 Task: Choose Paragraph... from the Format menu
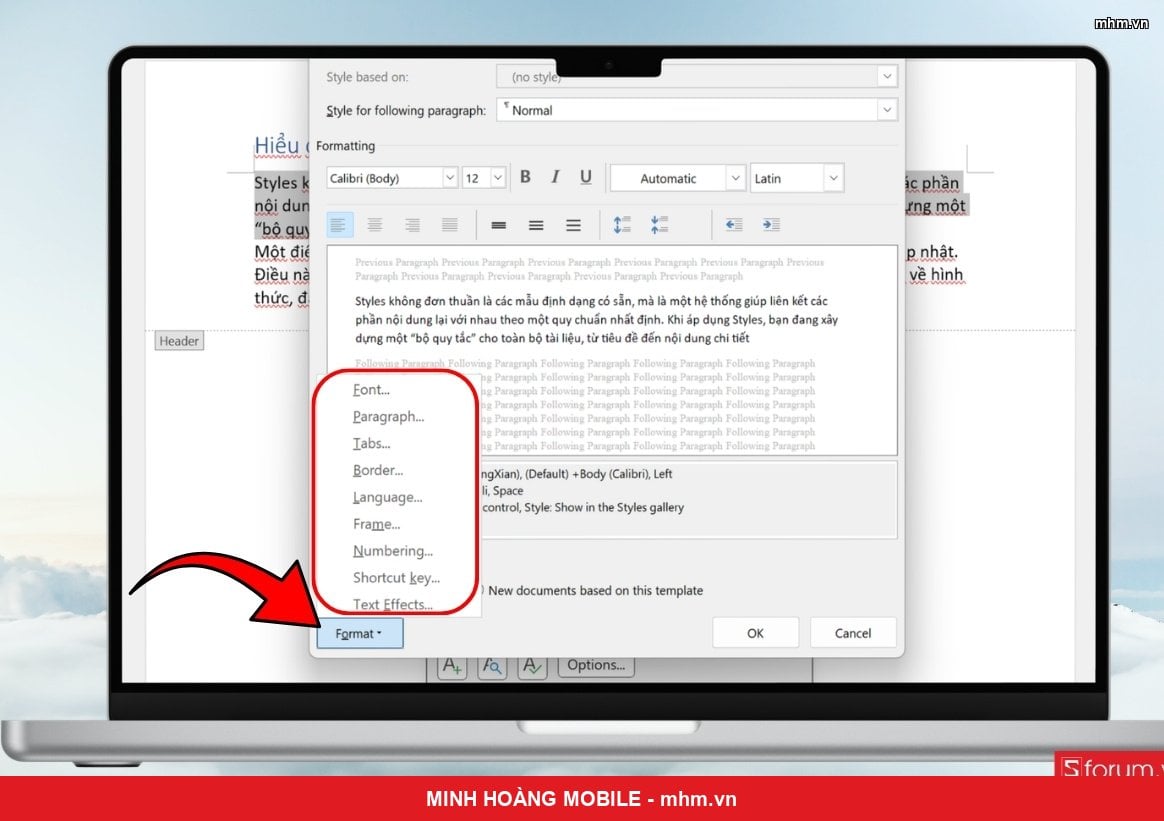pos(388,416)
